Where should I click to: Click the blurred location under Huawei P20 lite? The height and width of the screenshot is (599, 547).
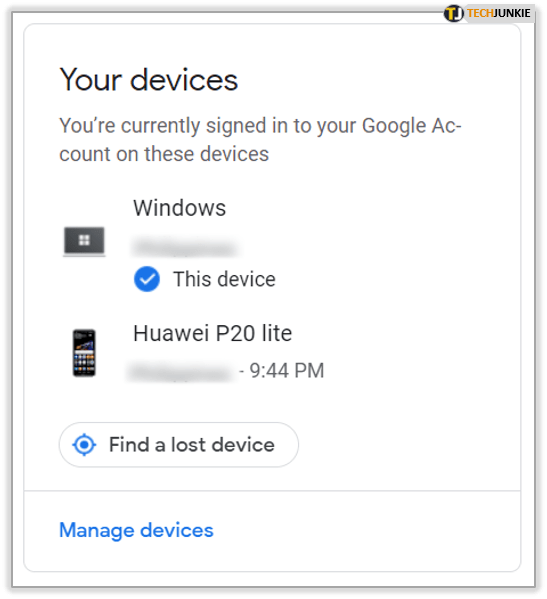[x=180, y=372]
